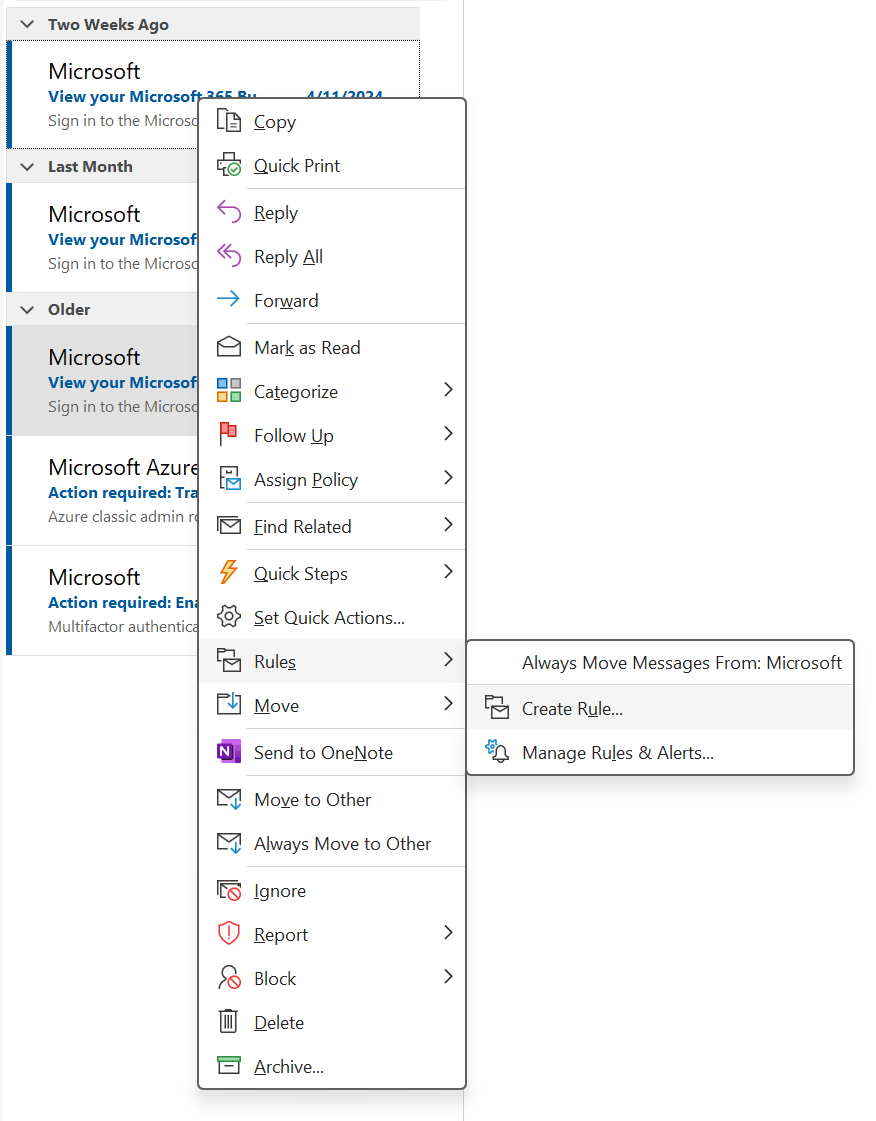Image resolution: width=876 pixels, height=1121 pixels.
Task: Click the green Archive box icon
Action: 229,1065
